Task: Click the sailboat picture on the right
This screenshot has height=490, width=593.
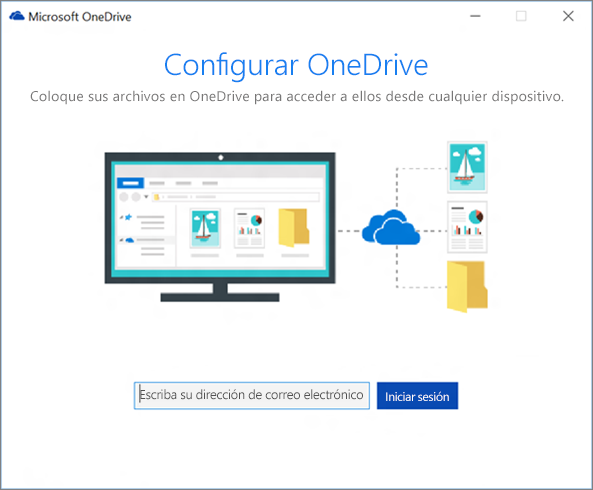Action: pos(467,167)
